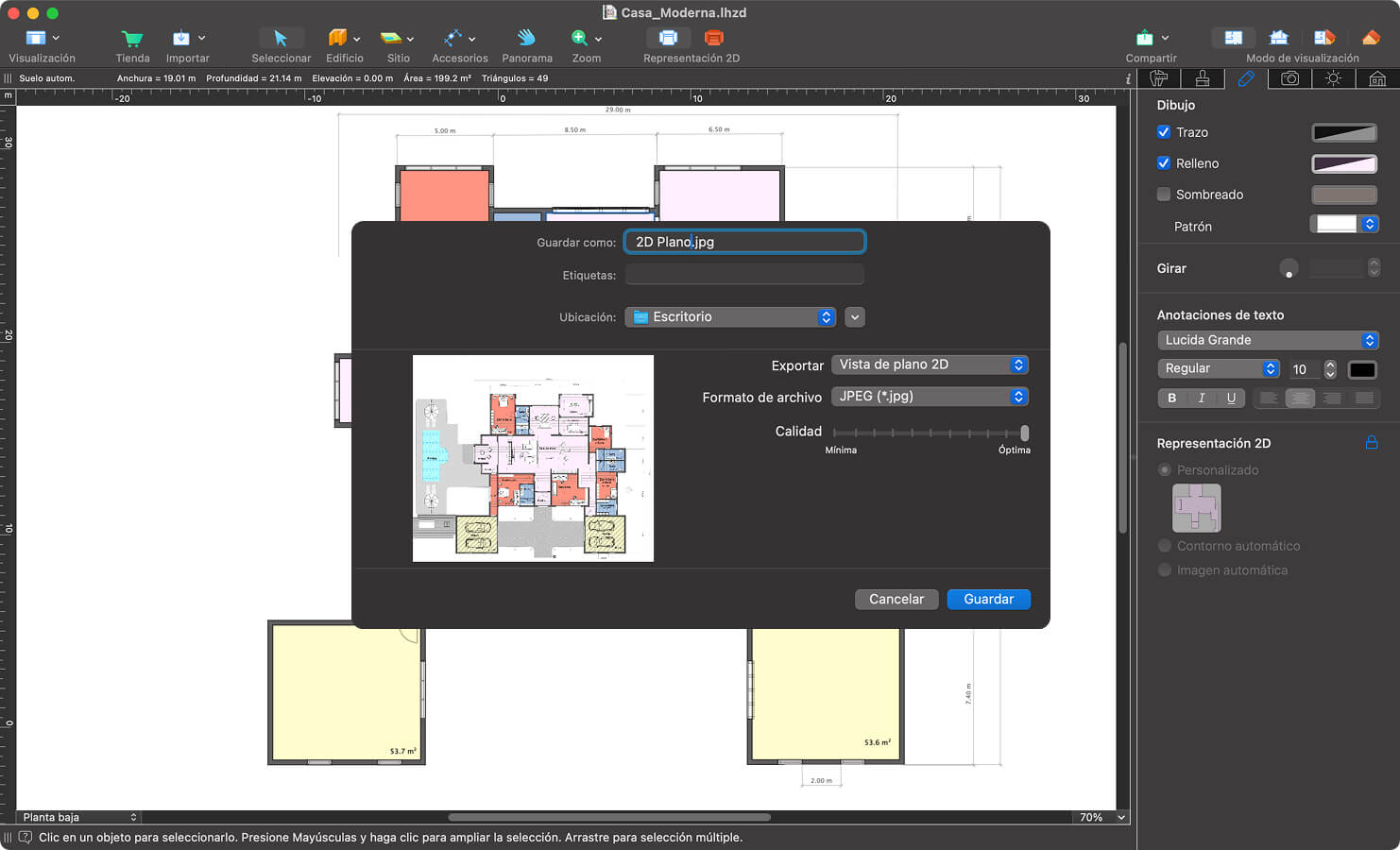Open the caliper properties inspector tab
Viewport: 1400px width, 850px height.
coord(1159,78)
